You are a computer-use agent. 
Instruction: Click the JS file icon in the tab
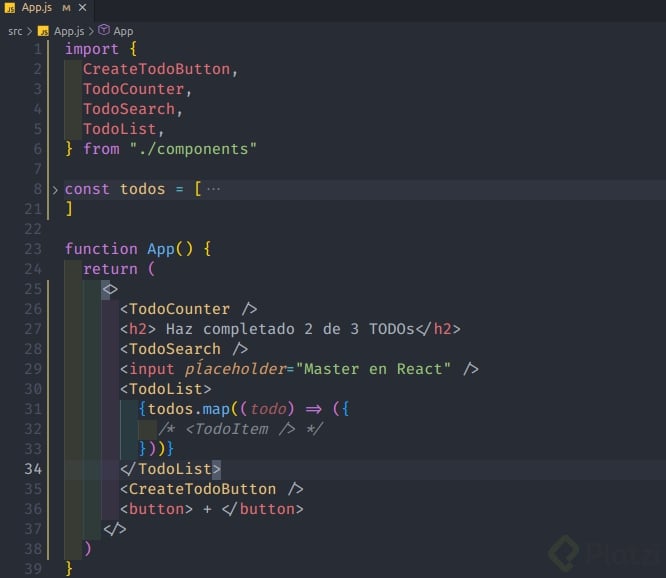coord(10,8)
